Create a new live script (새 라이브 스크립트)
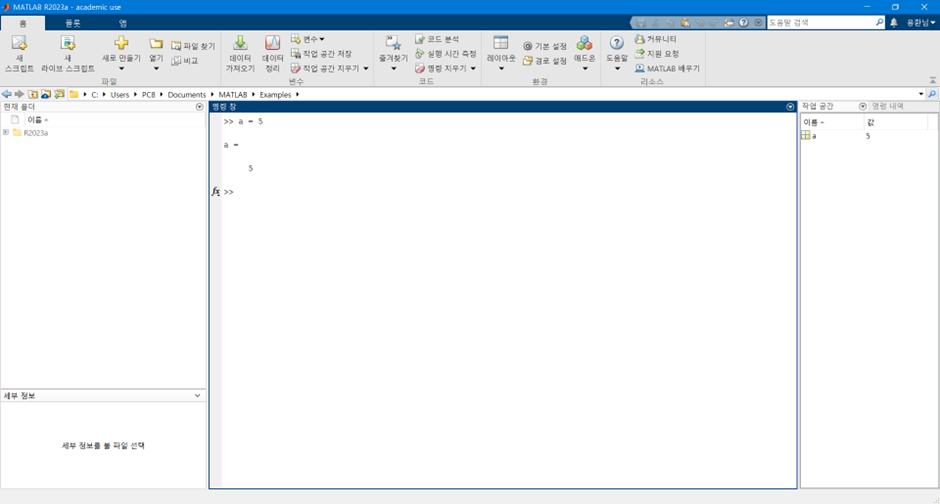The height and width of the screenshot is (504, 940). (68, 53)
